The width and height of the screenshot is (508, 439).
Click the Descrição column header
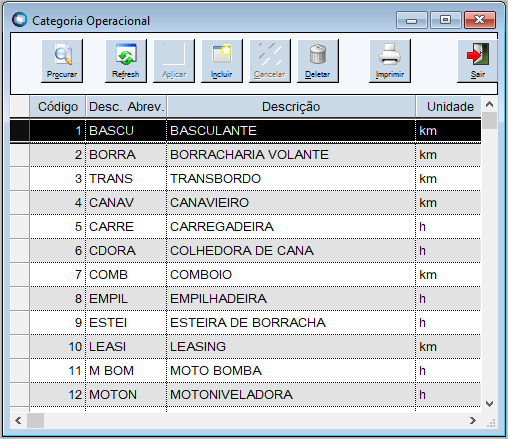click(291, 107)
